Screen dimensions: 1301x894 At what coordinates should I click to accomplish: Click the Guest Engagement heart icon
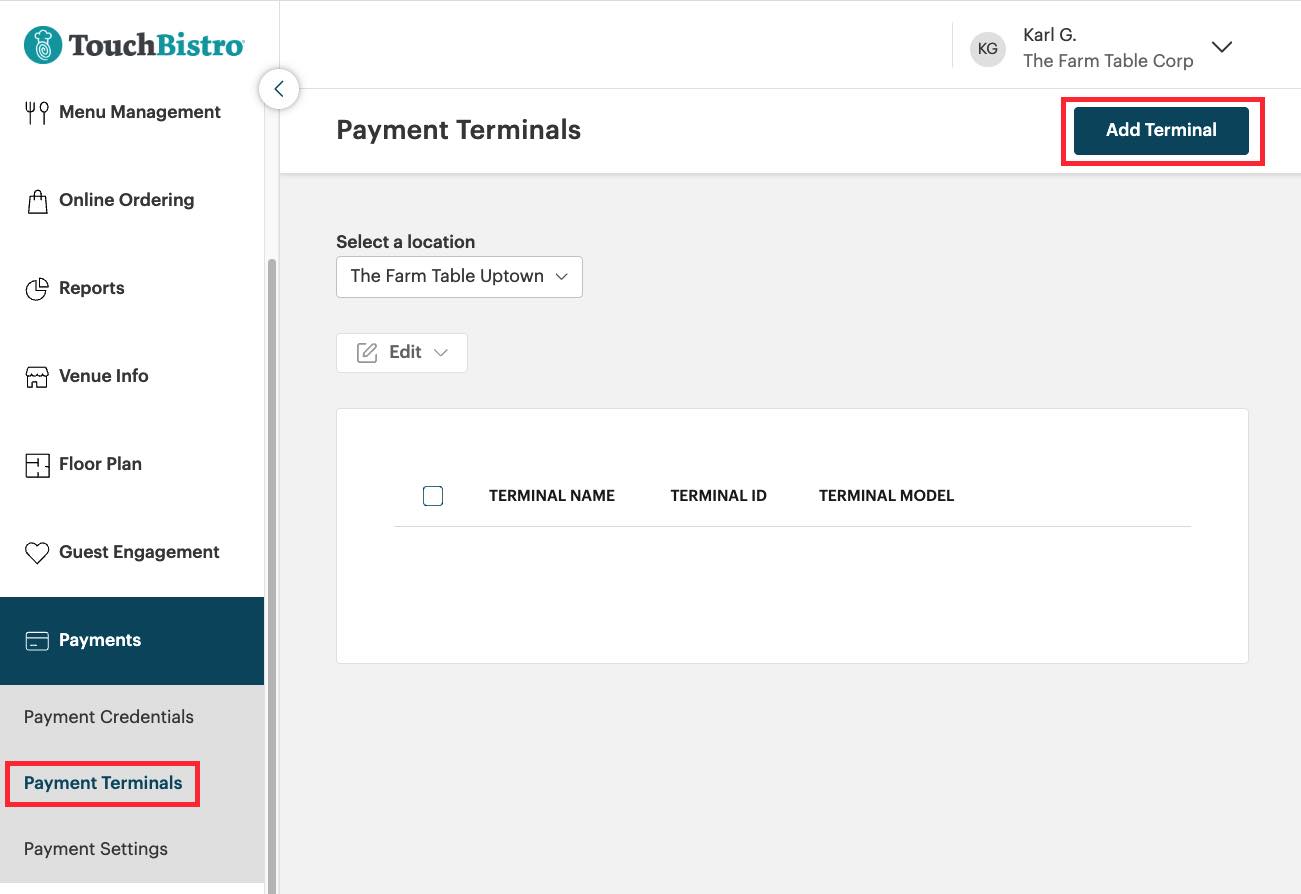pyautogui.click(x=37, y=553)
